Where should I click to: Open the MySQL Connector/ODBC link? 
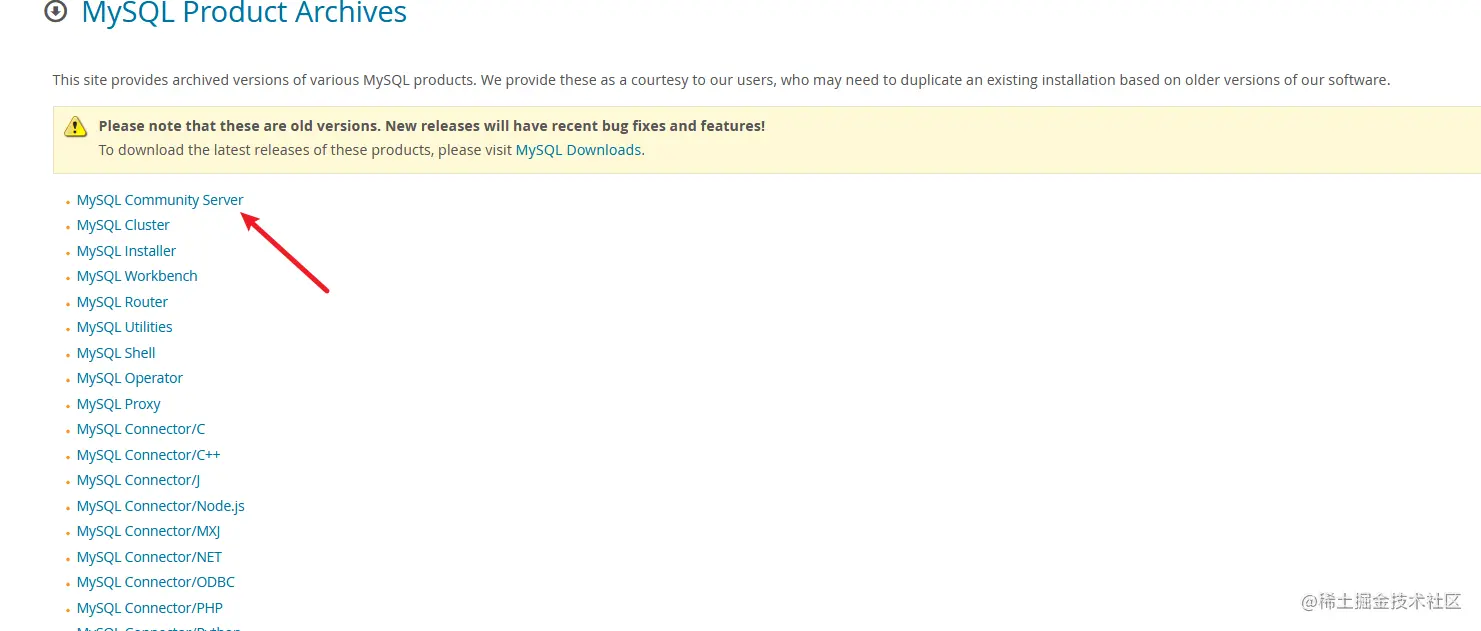tap(156, 582)
